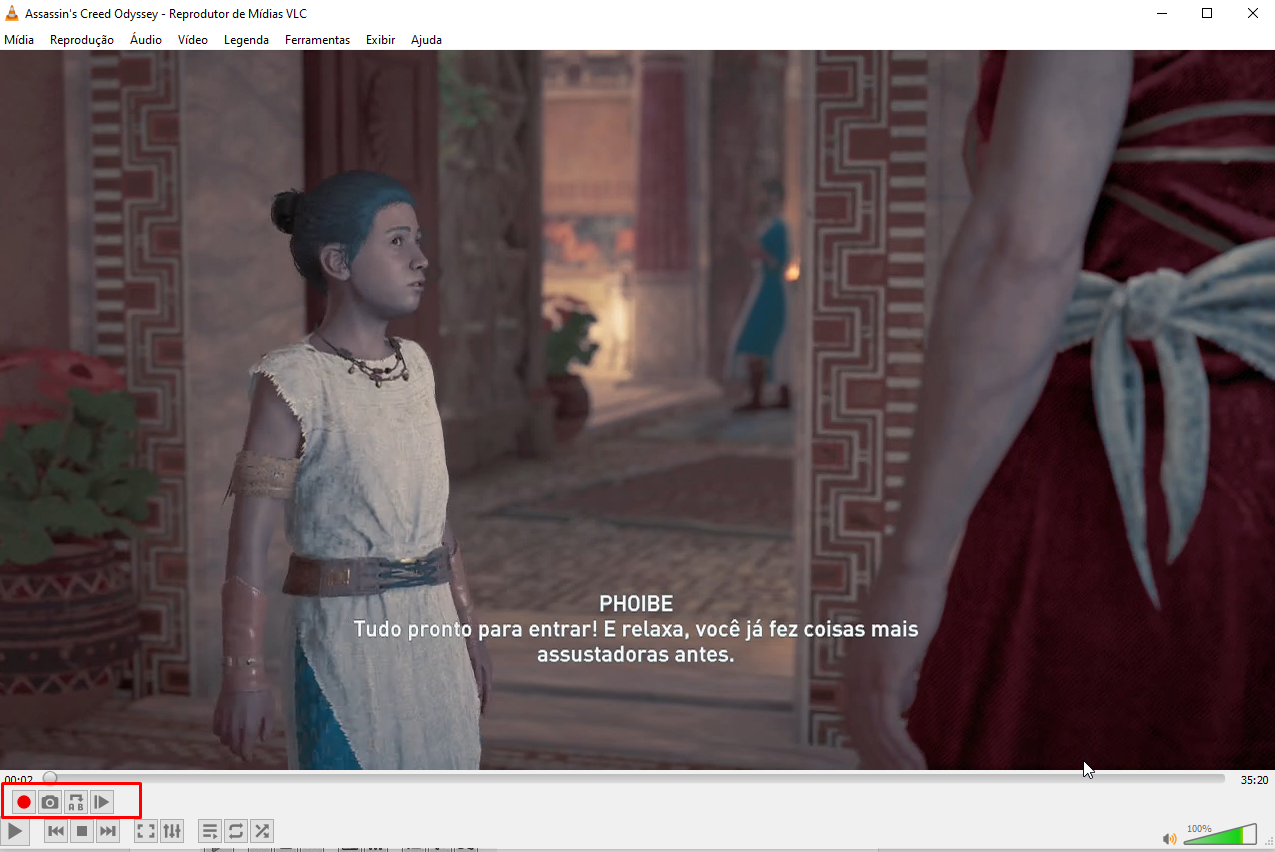
Task: Open the Legenda menu
Action: (x=246, y=40)
